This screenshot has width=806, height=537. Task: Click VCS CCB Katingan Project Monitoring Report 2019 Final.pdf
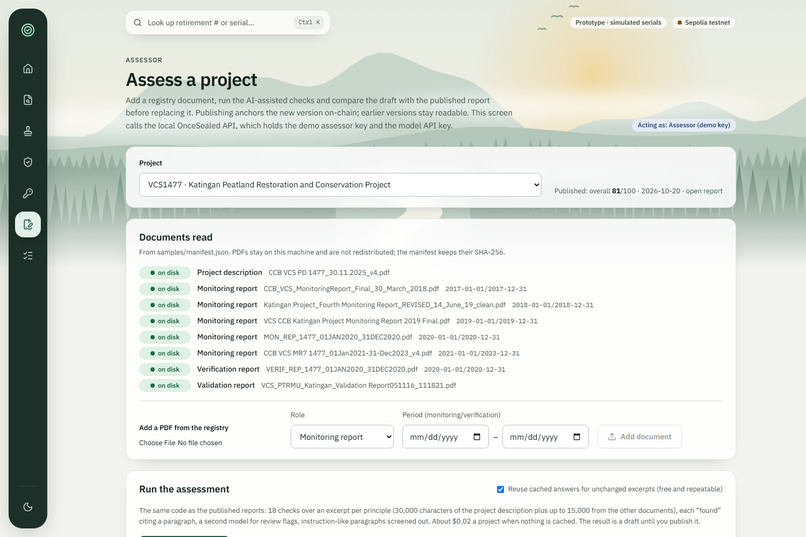click(x=357, y=321)
